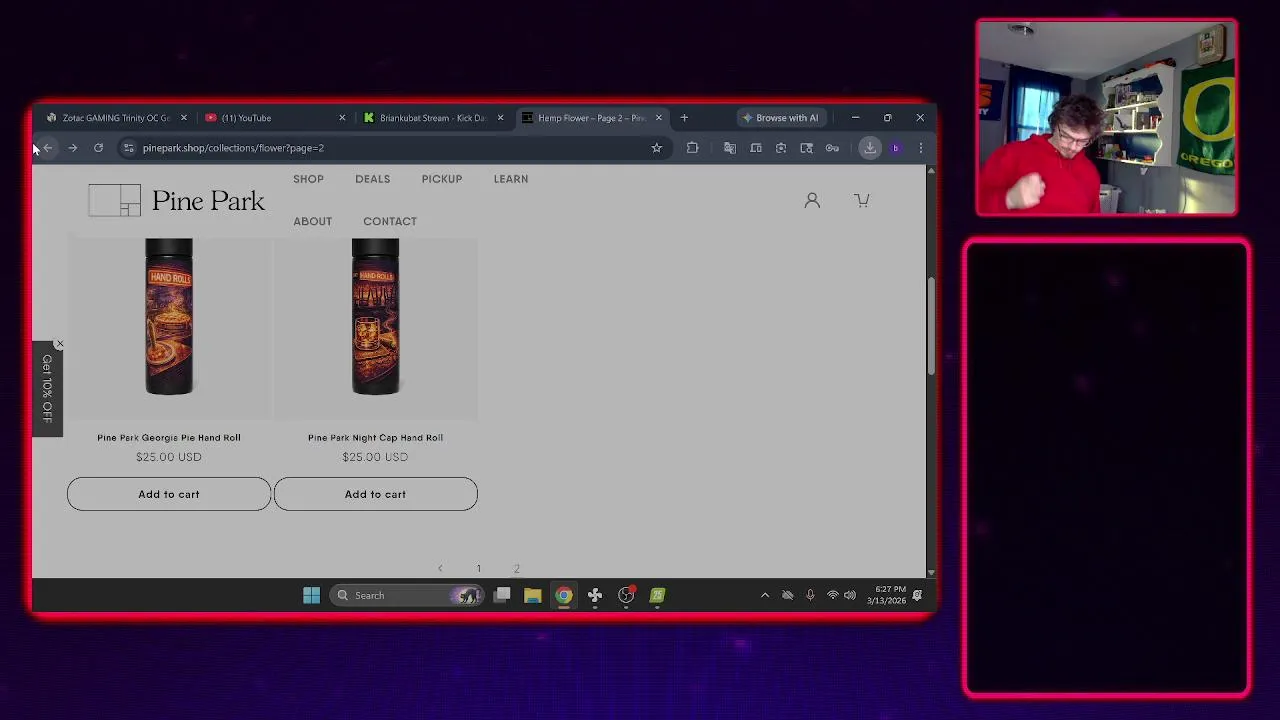
Task: Reload the Pine Park page
Action: pyautogui.click(x=98, y=148)
